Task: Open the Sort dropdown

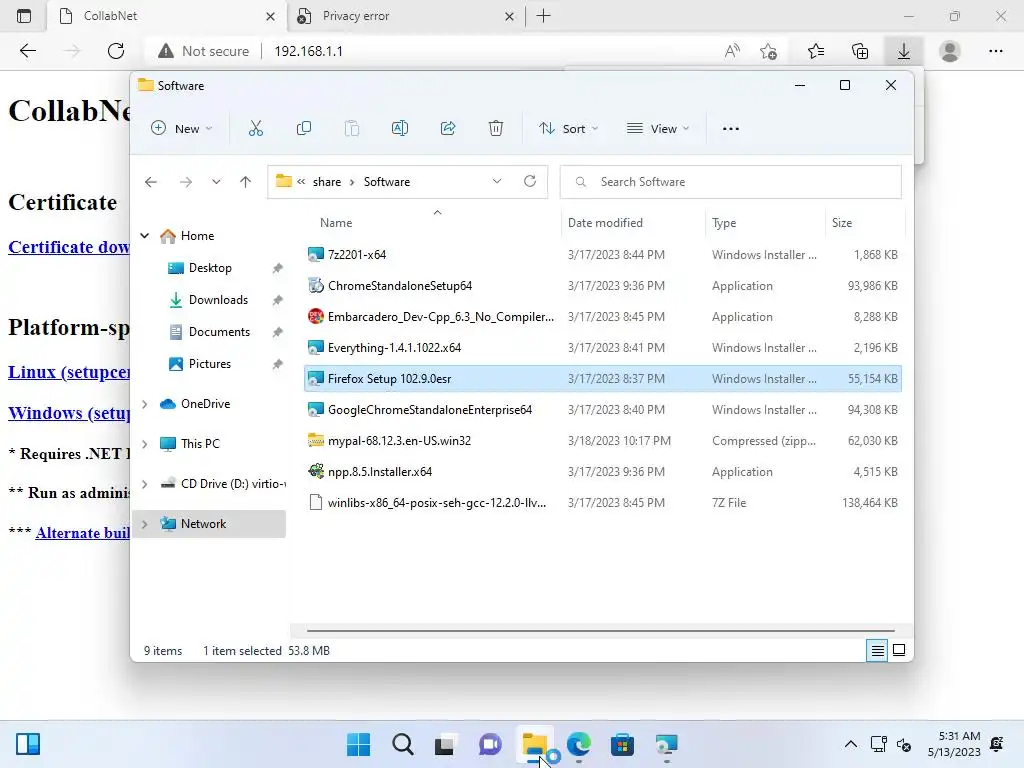Action: pos(568,129)
